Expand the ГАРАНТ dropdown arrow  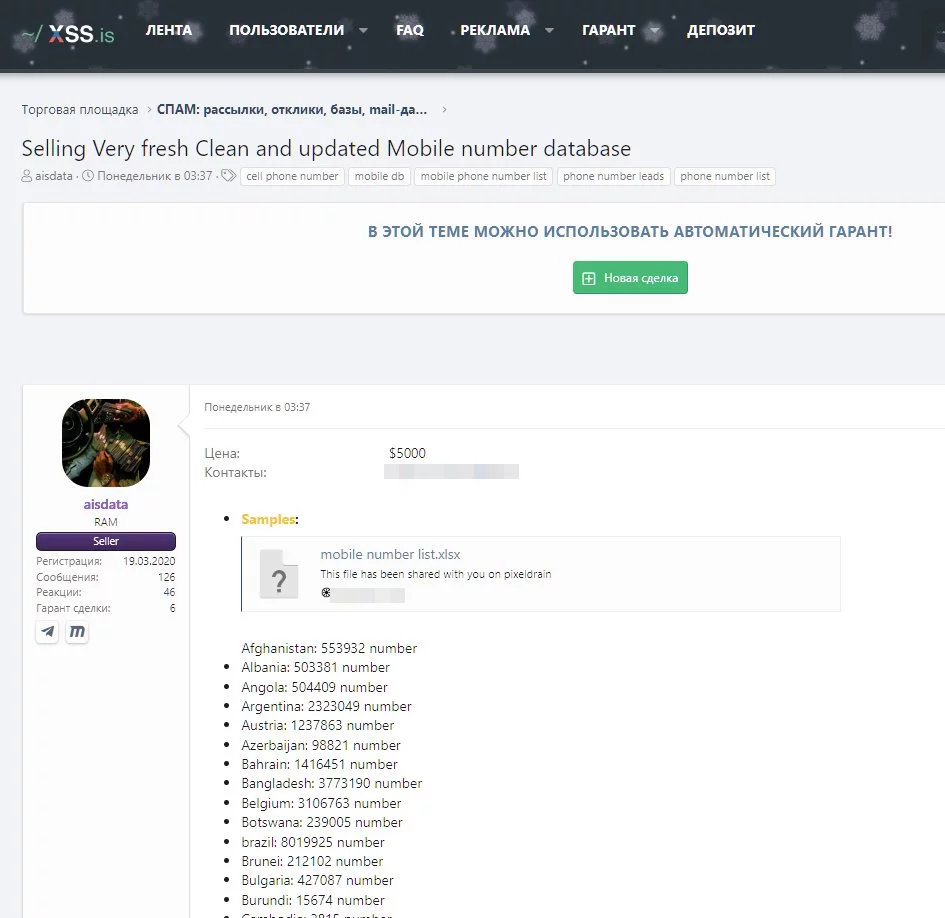653,31
